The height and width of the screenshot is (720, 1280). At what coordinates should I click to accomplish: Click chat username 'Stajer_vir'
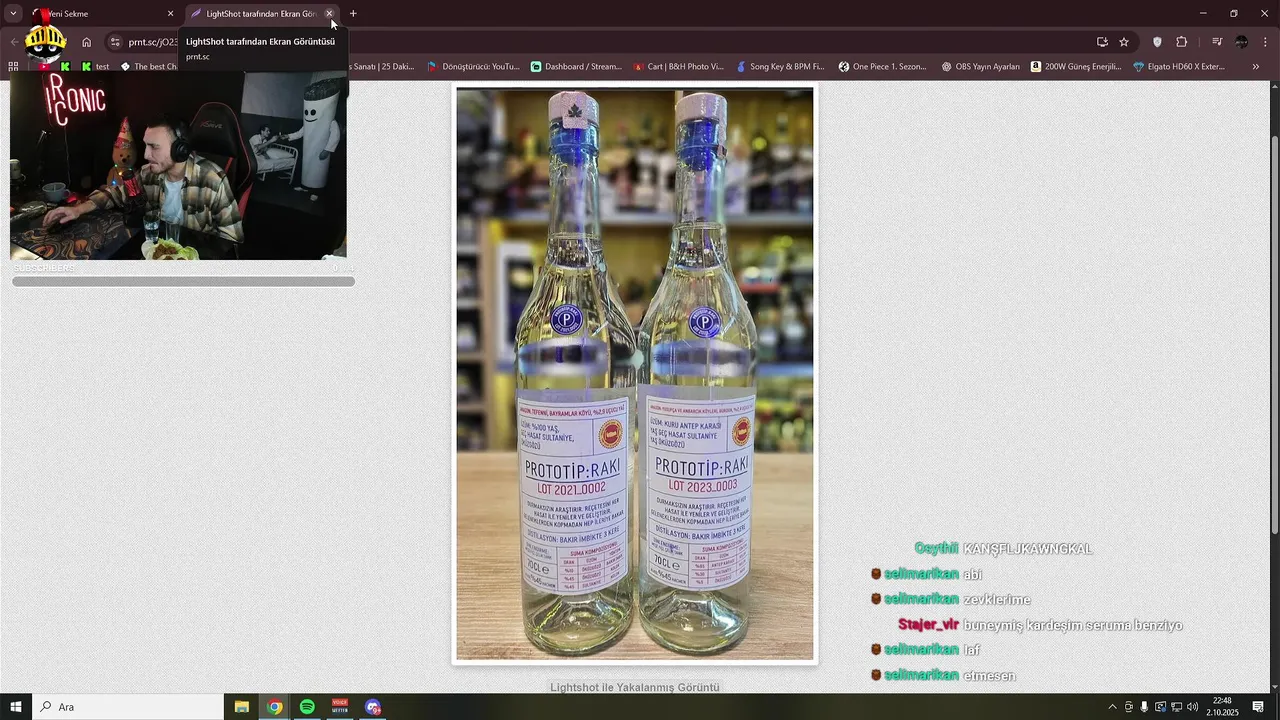point(928,625)
